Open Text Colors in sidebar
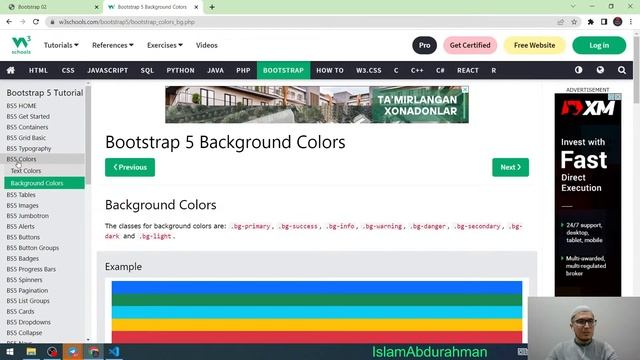 click(26, 171)
